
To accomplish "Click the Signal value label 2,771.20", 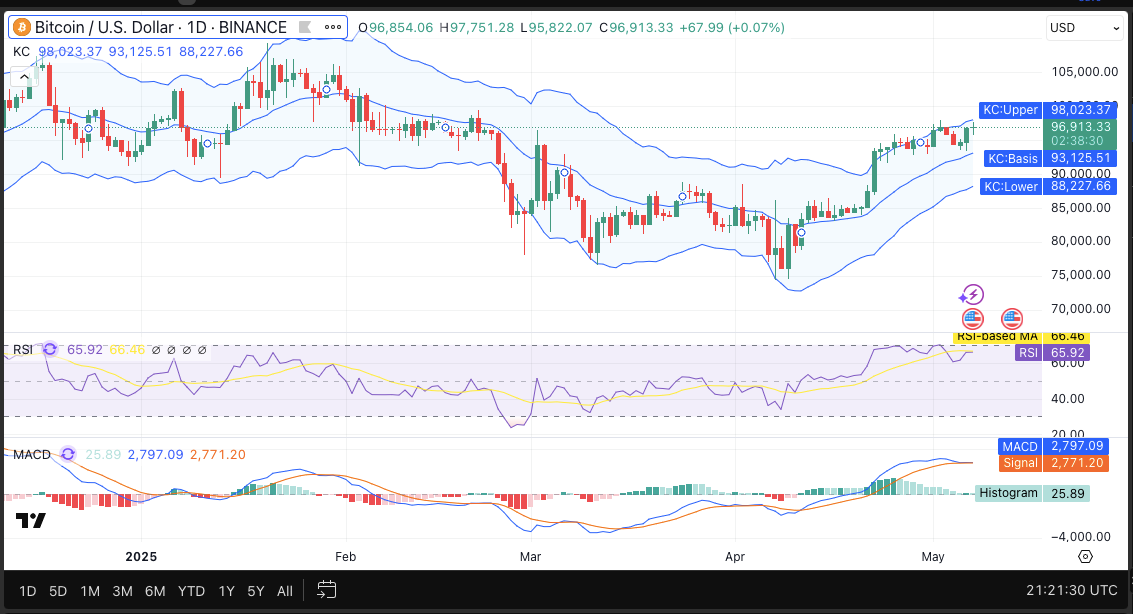I will tap(1077, 463).
